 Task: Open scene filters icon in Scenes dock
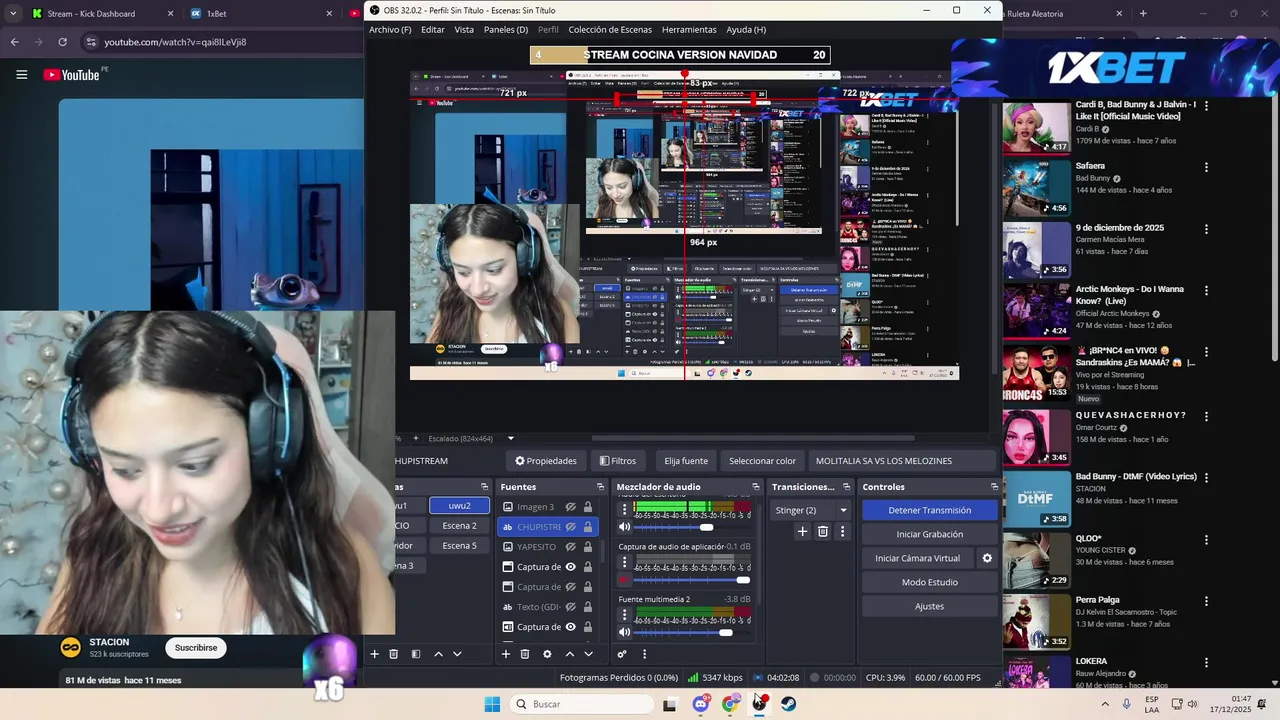point(416,654)
